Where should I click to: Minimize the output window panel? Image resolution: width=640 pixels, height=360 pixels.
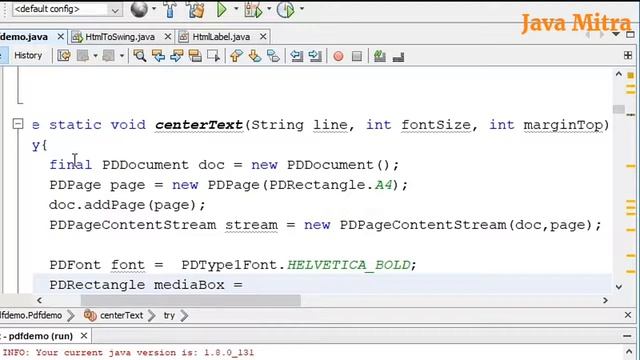[x=627, y=336]
